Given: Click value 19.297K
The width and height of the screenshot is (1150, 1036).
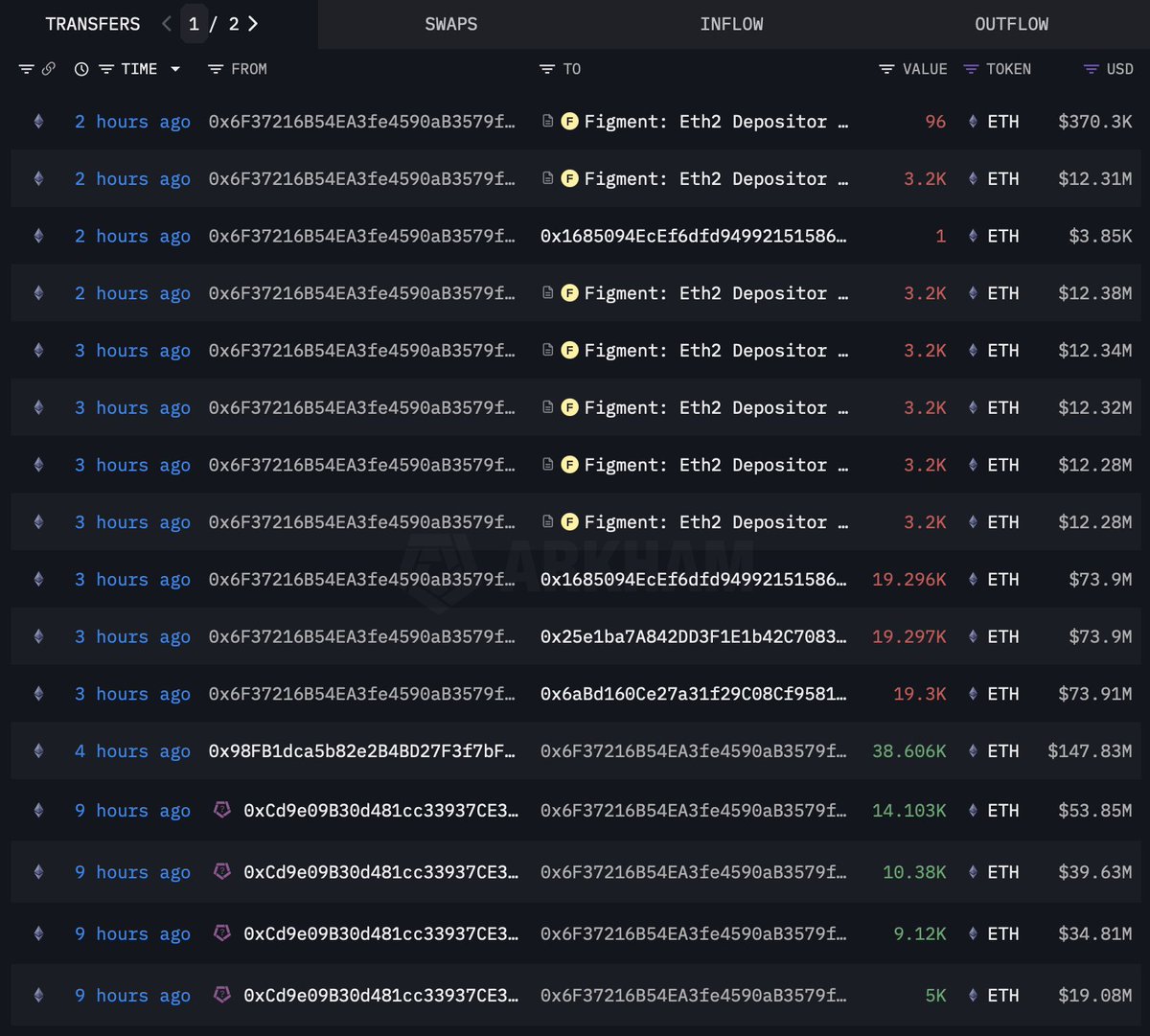Looking at the screenshot, I should tap(908, 636).
